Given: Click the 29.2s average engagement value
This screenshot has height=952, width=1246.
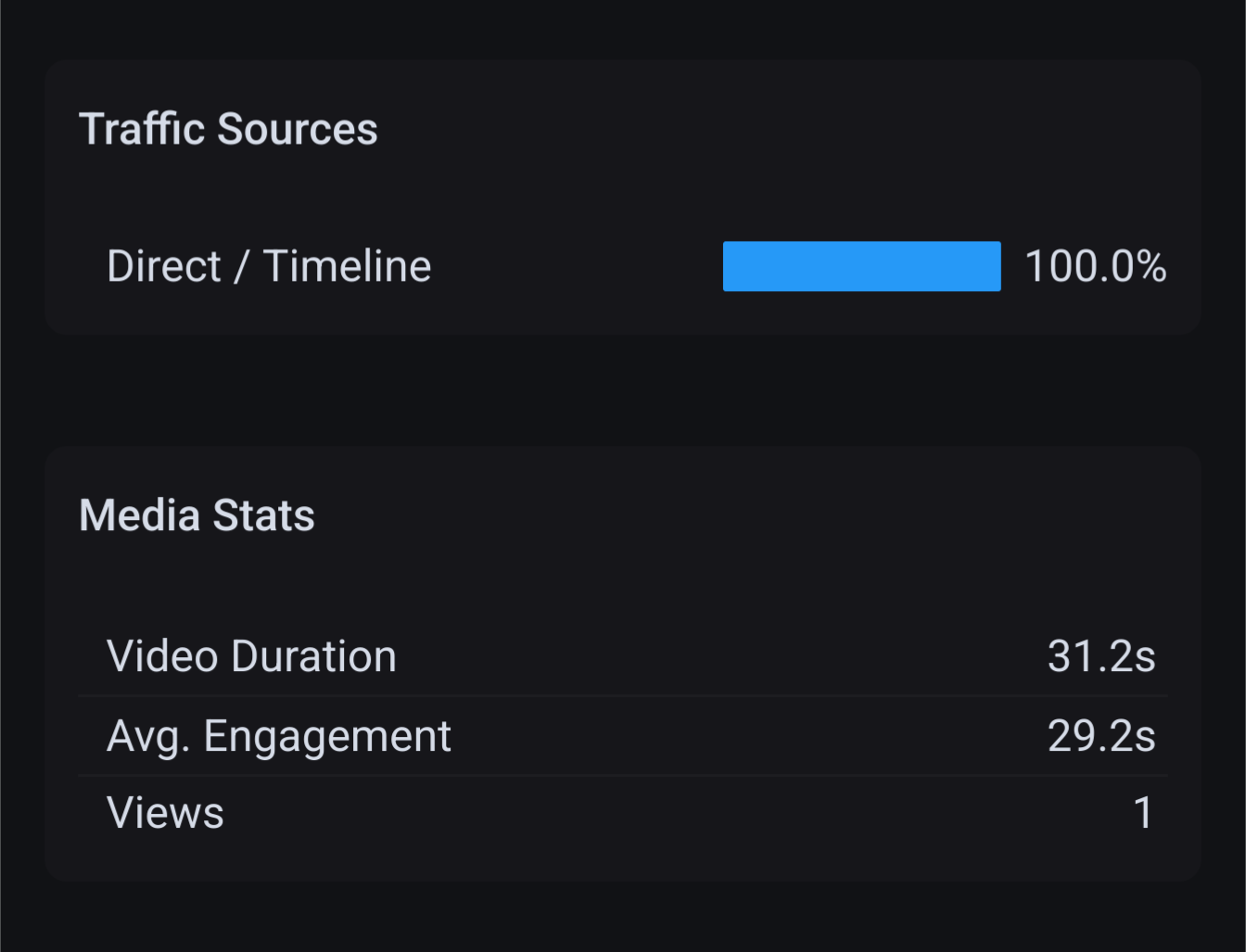Looking at the screenshot, I should 1101,736.
